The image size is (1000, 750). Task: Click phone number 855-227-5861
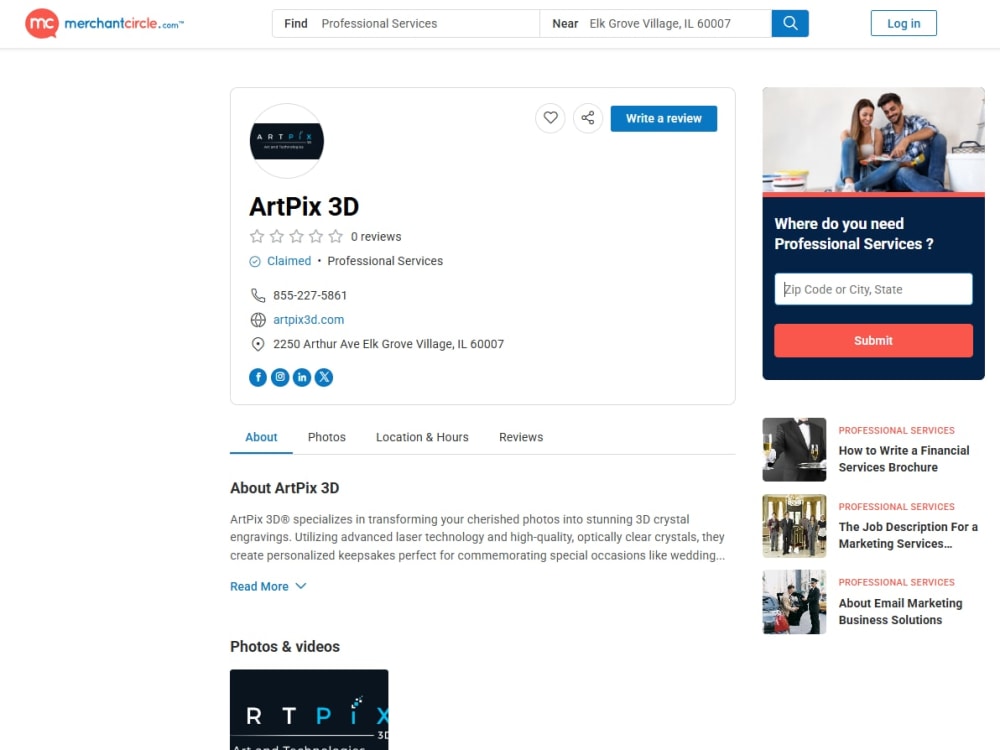click(310, 295)
